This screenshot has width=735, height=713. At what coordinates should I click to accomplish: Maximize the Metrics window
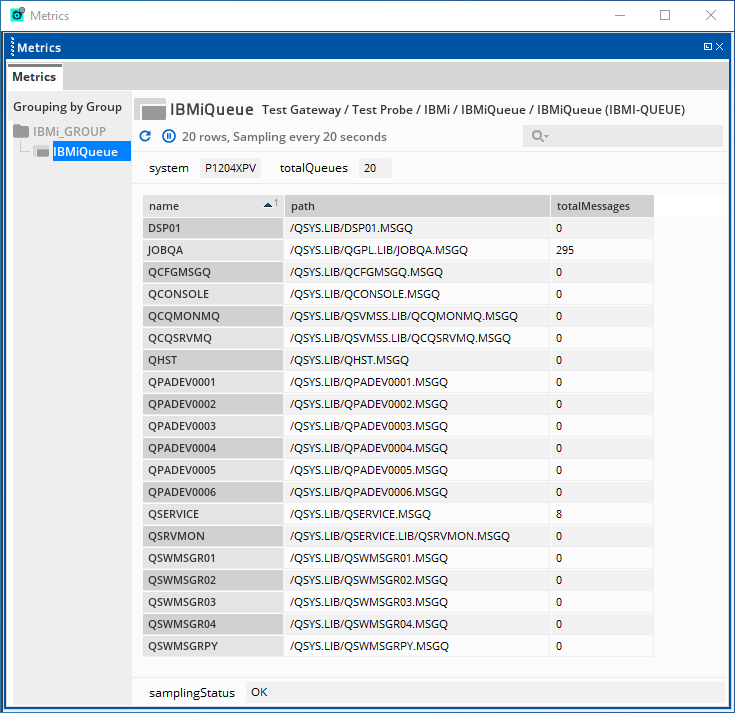pyautogui.click(x=665, y=16)
